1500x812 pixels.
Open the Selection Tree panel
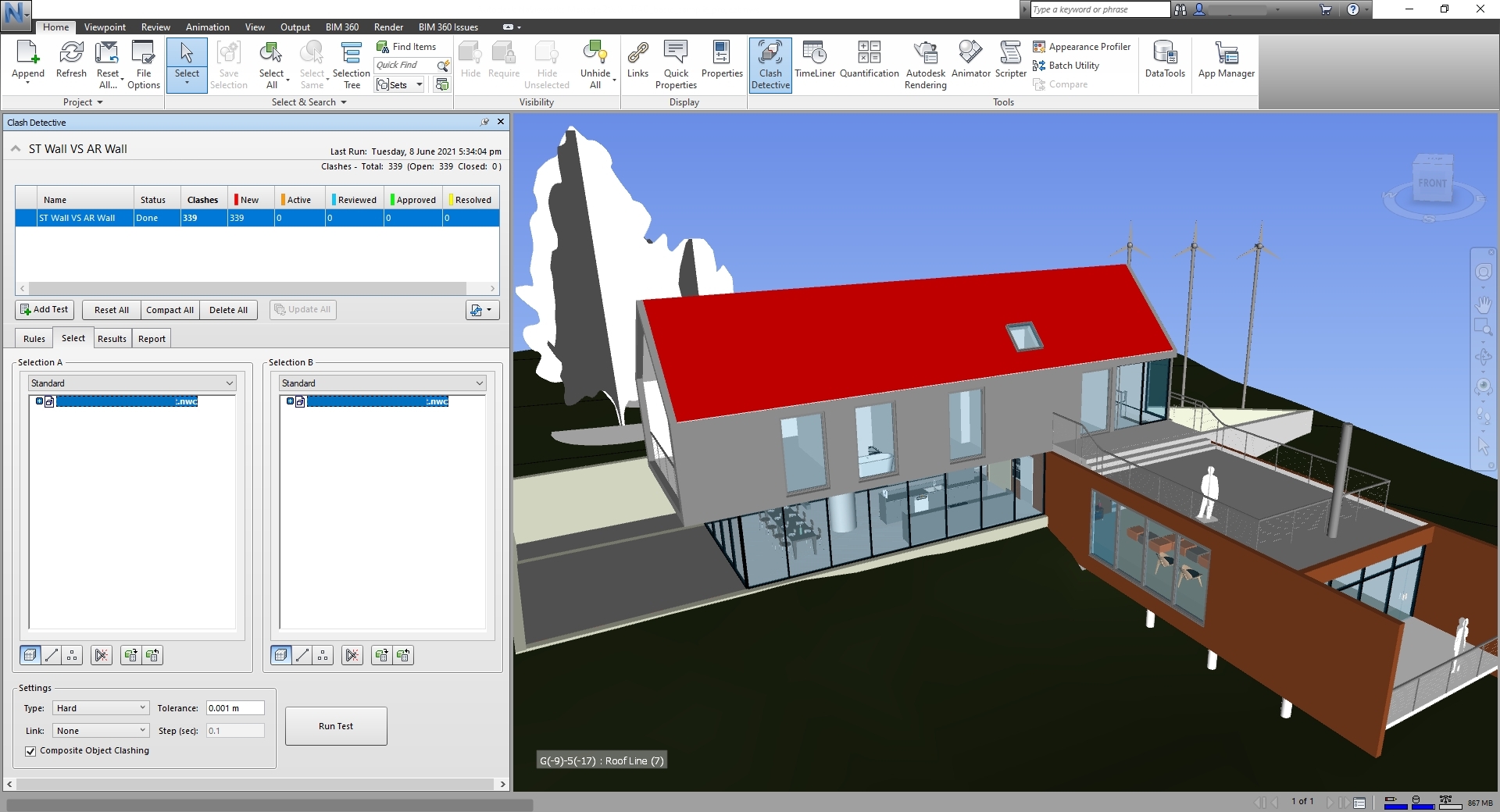(351, 64)
